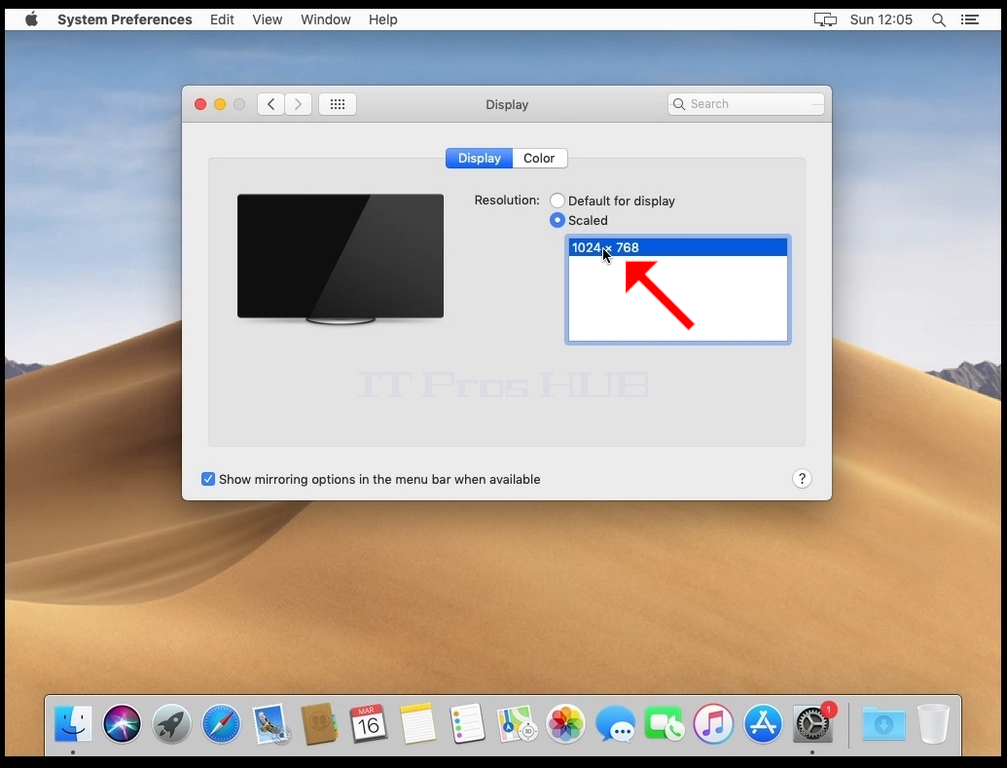The height and width of the screenshot is (768, 1007).
Task: Go forward with the right chevron button
Action: (298, 104)
